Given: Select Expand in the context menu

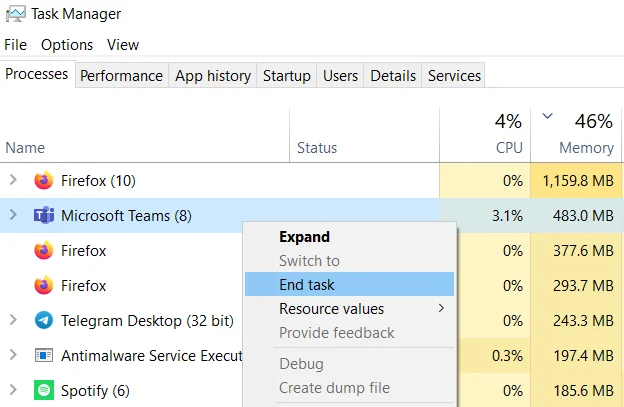Looking at the screenshot, I should tap(304, 237).
